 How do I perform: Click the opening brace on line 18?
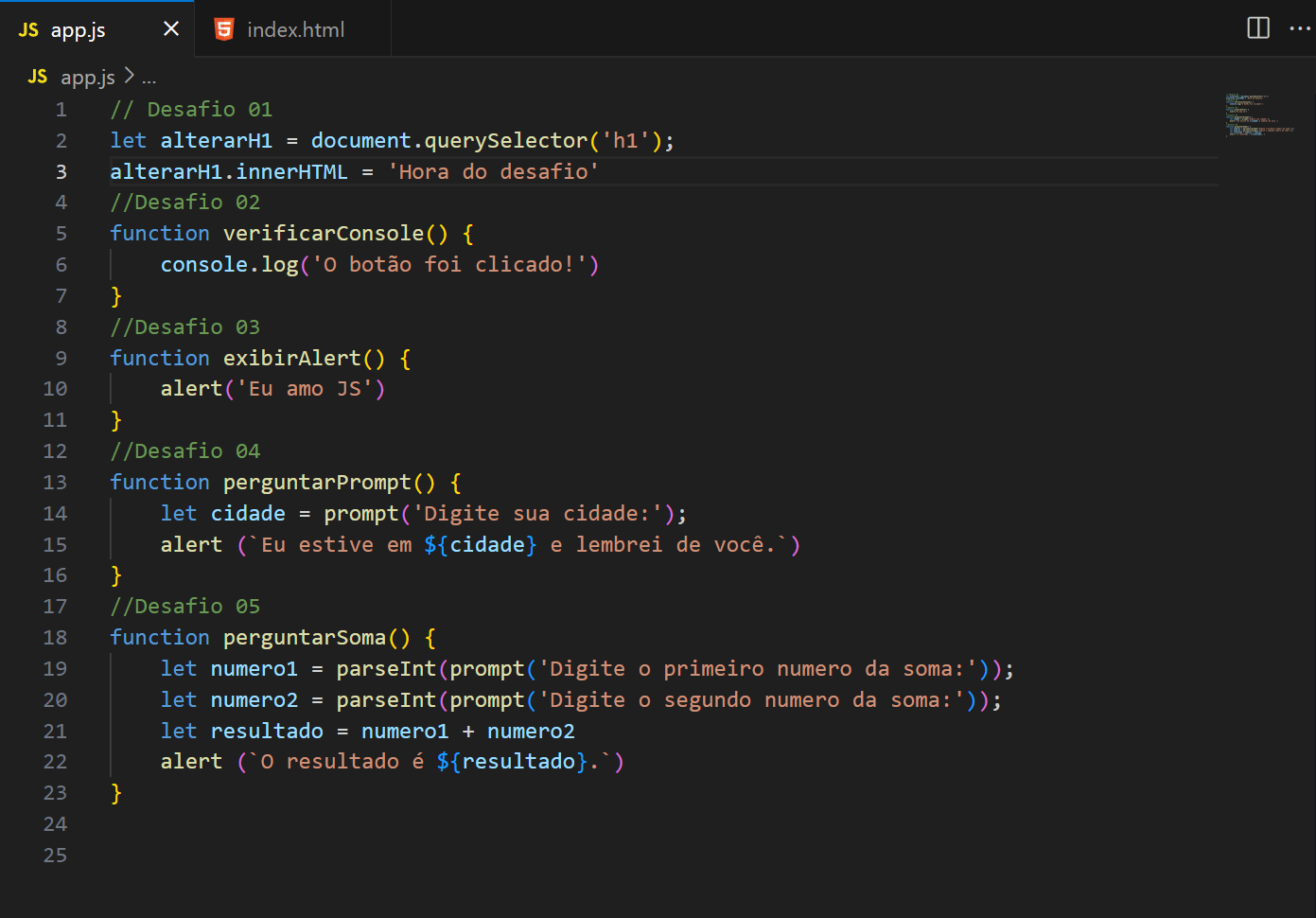click(430, 638)
